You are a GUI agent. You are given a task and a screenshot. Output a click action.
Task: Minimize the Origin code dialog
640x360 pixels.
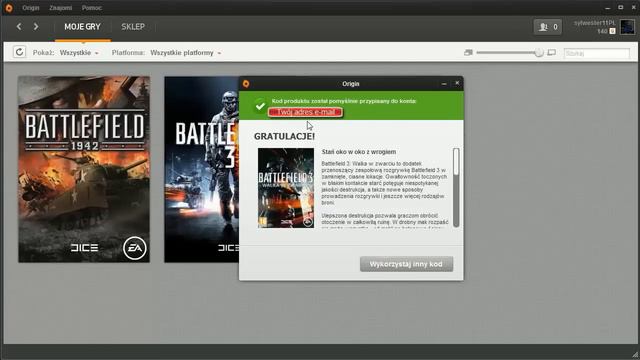(x=444, y=83)
